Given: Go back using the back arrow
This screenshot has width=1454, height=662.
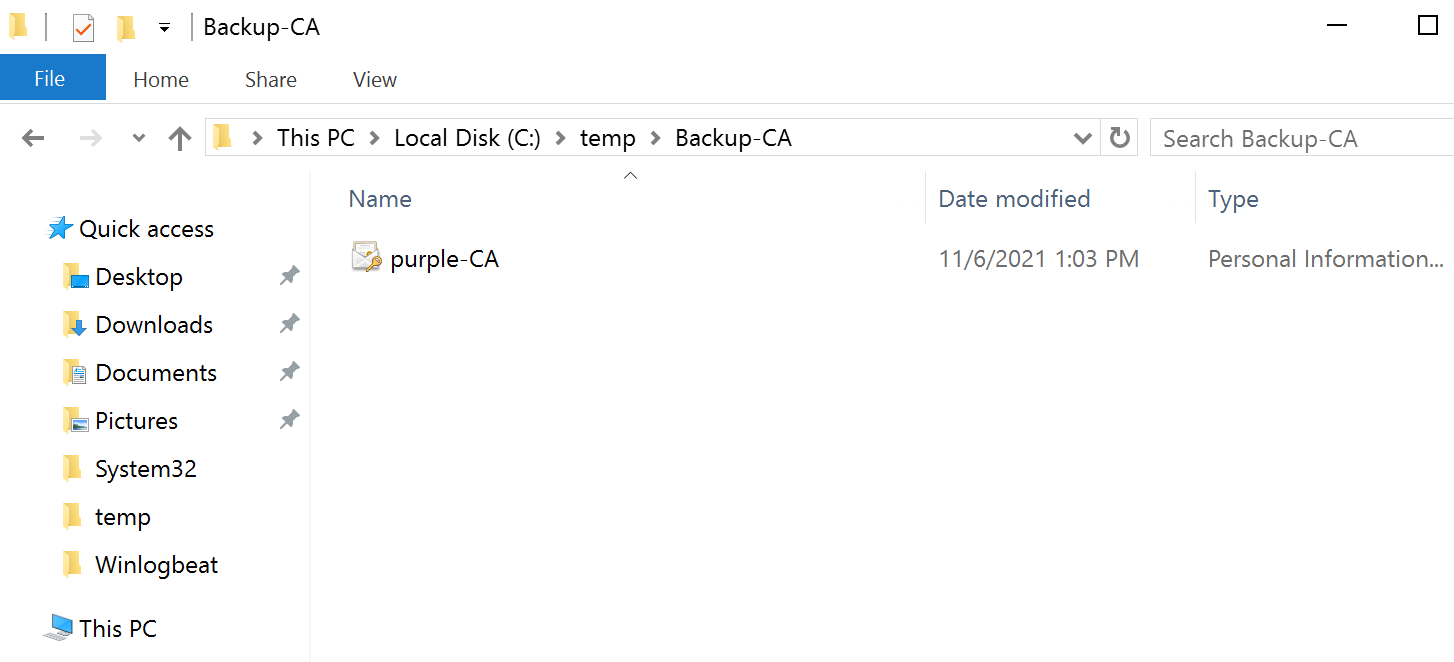Looking at the screenshot, I should point(34,138).
